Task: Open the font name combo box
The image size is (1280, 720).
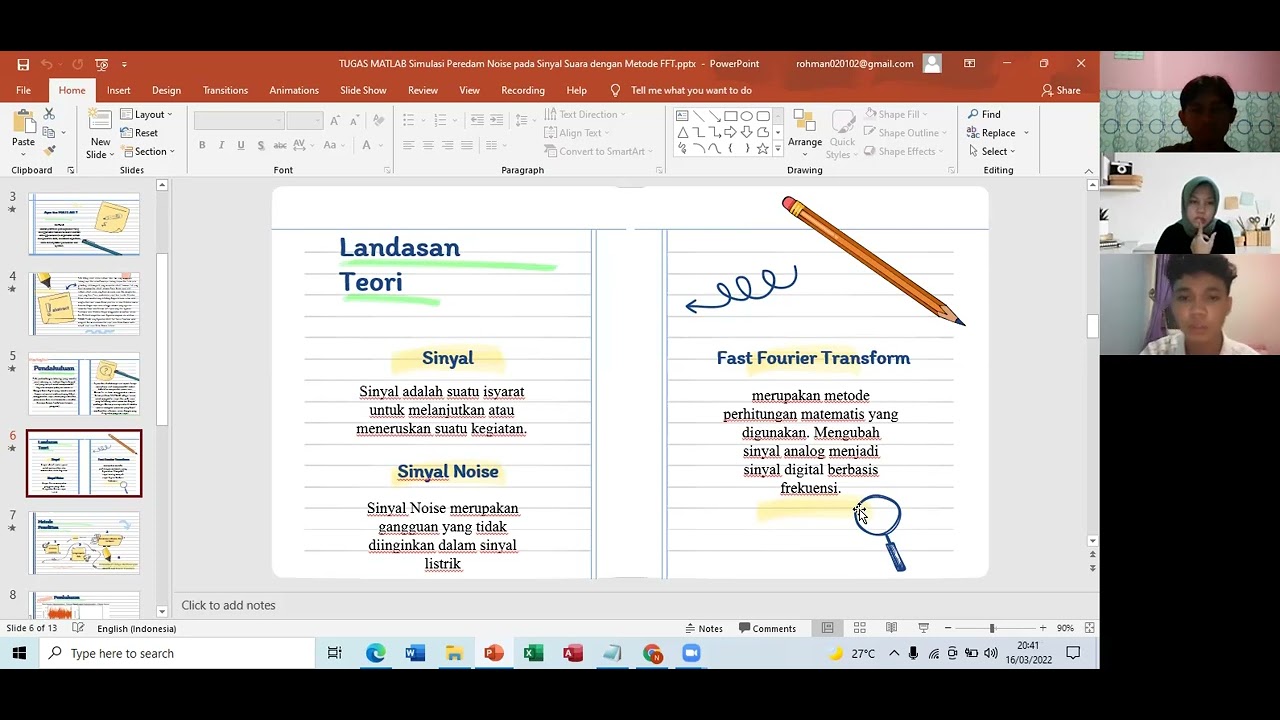Action: coord(239,120)
